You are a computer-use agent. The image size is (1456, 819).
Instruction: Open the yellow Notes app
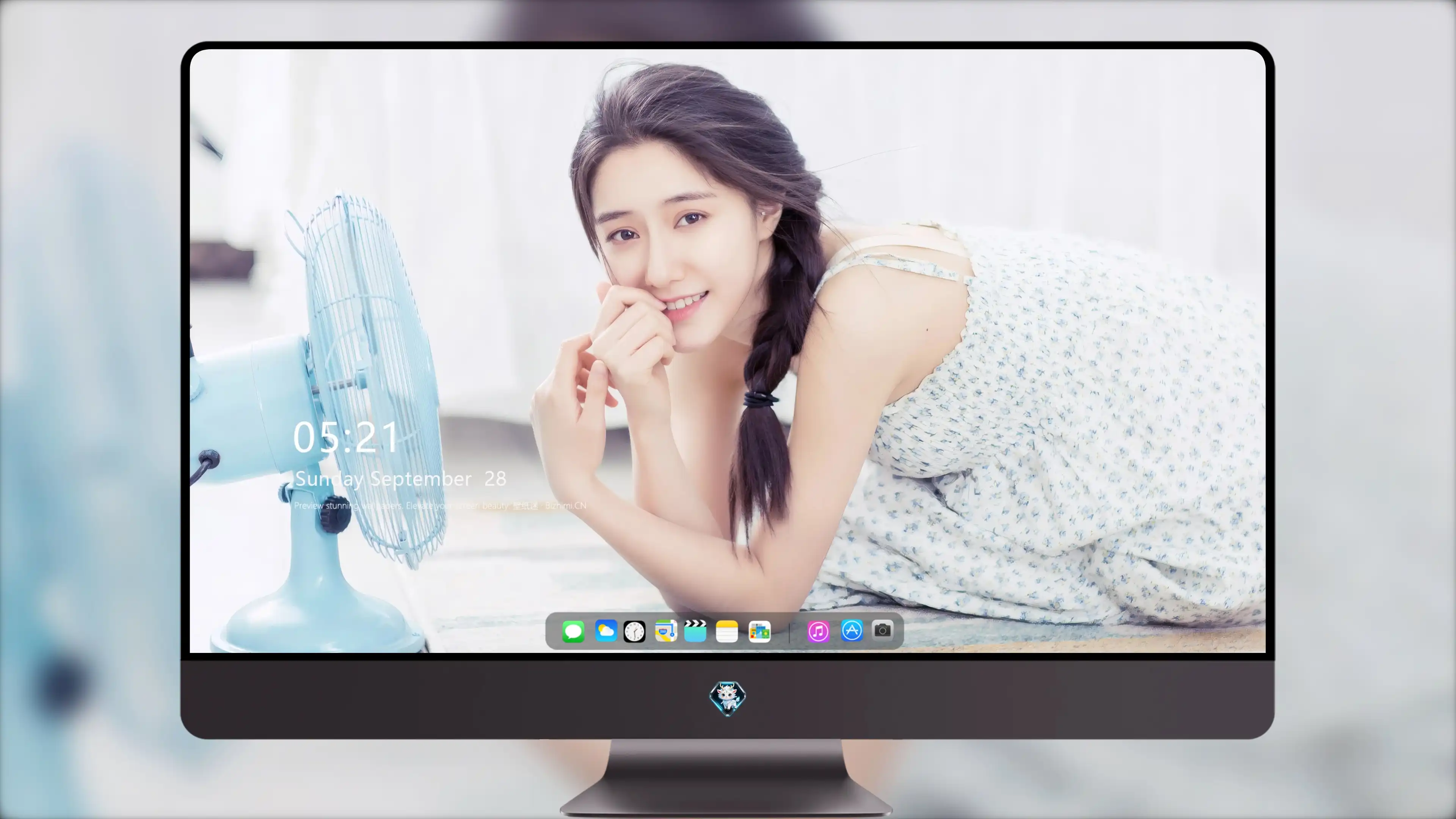(x=727, y=631)
